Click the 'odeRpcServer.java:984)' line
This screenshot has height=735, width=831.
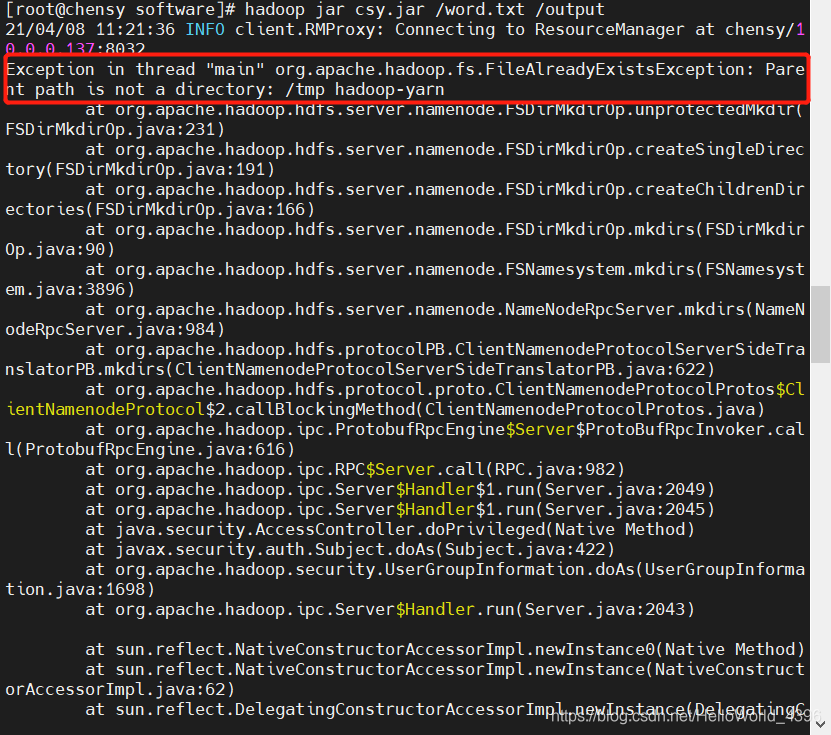115,330
